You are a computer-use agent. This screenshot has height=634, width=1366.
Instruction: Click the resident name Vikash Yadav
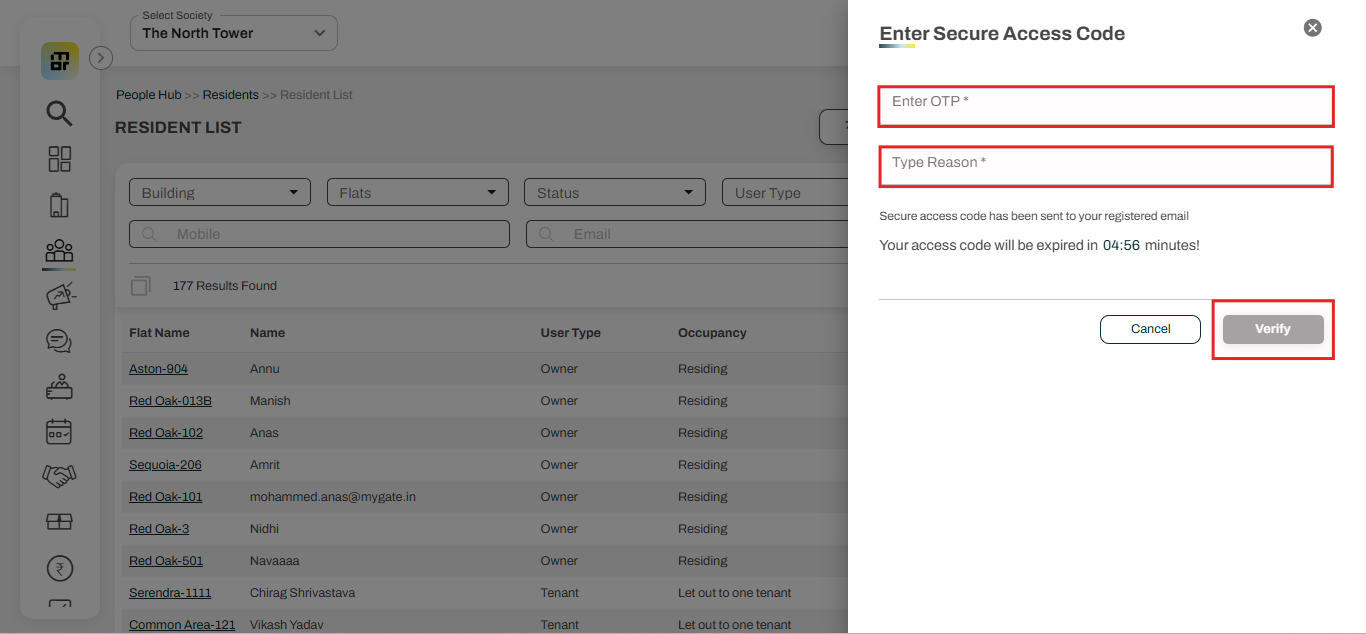pyautogui.click(x=286, y=625)
